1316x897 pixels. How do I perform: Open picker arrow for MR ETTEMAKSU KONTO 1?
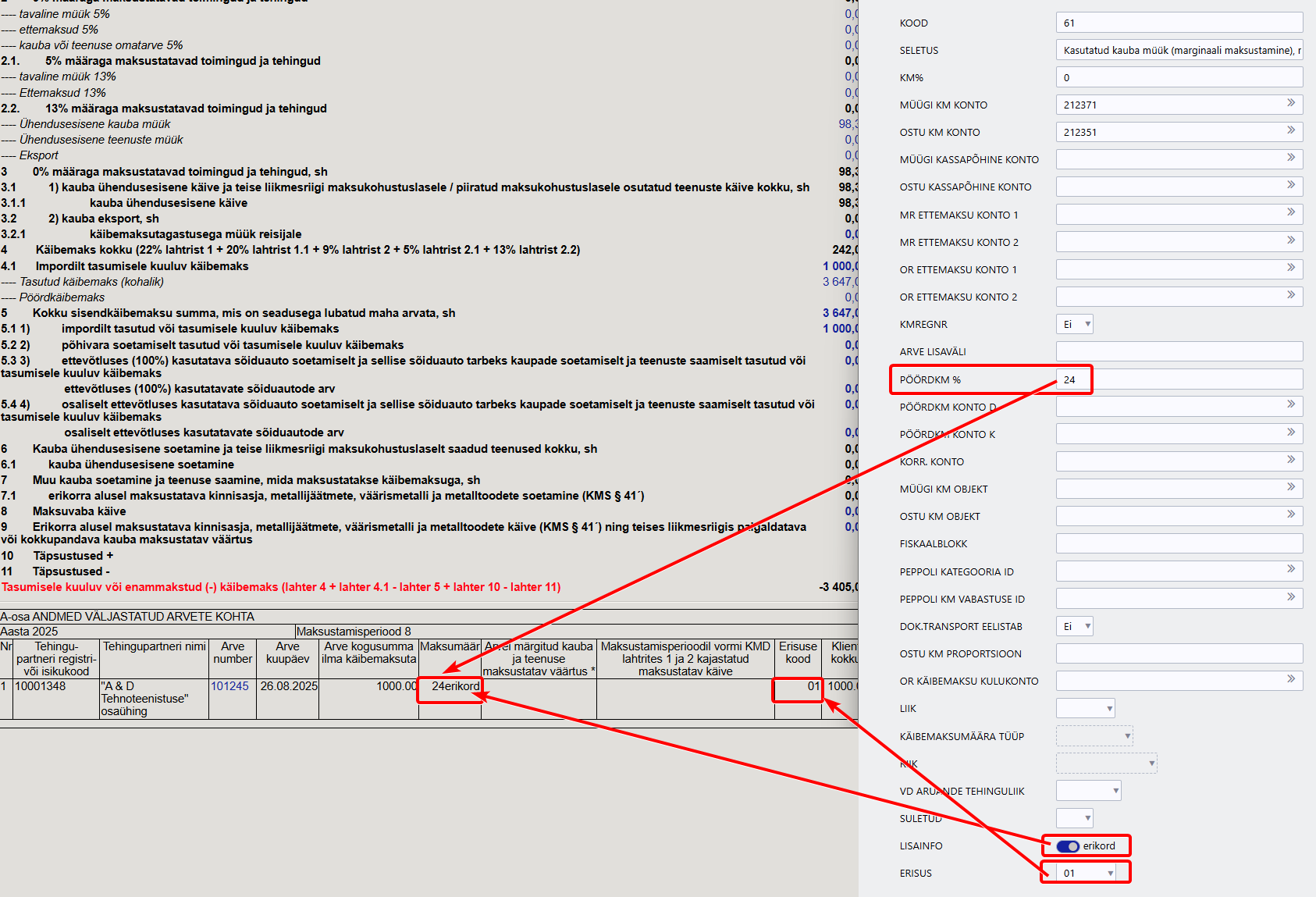(1291, 212)
